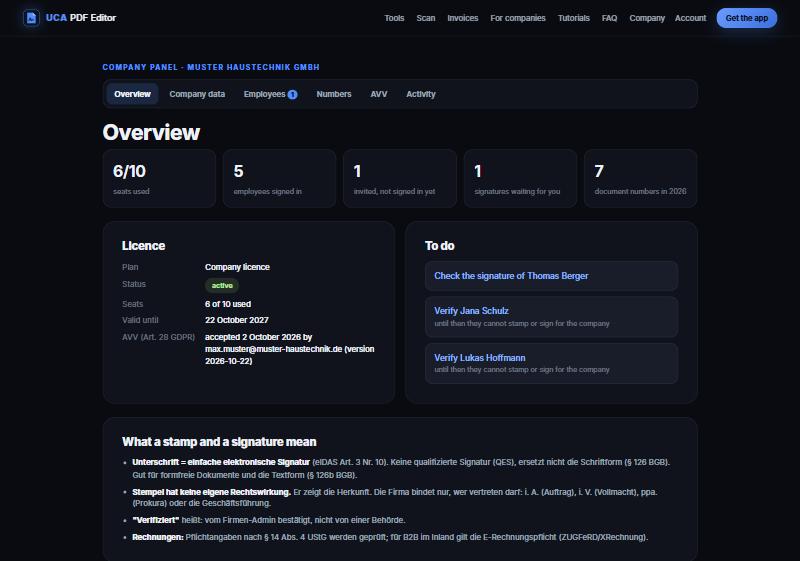Click the To do section heading

[439, 246]
